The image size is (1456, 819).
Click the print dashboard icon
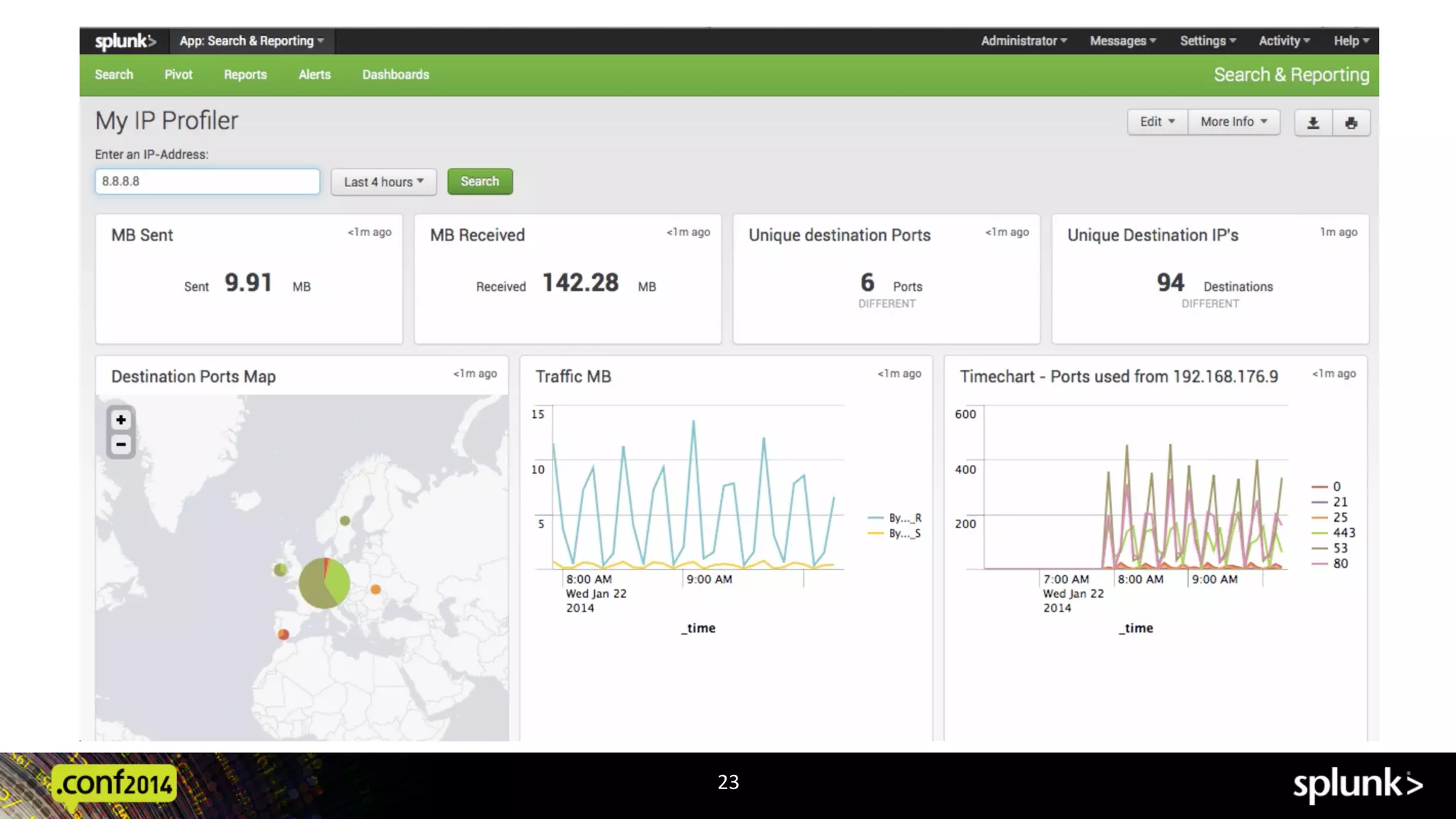click(x=1351, y=123)
